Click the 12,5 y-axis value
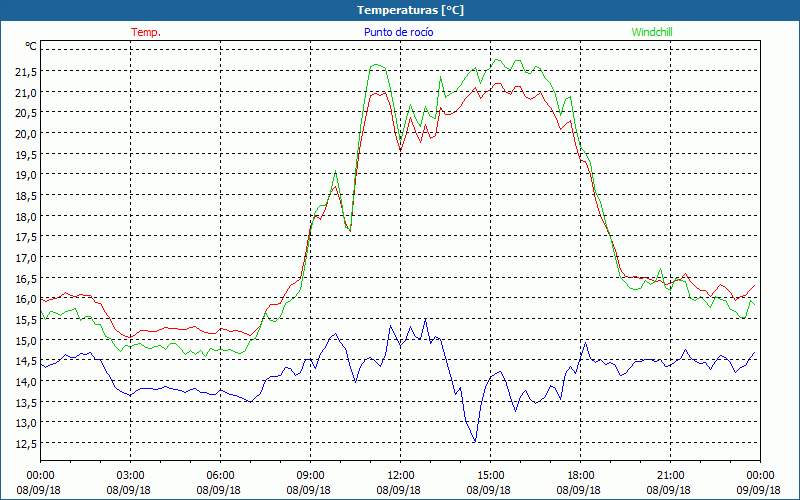Screen dimensions: 800x500 coord(26,444)
